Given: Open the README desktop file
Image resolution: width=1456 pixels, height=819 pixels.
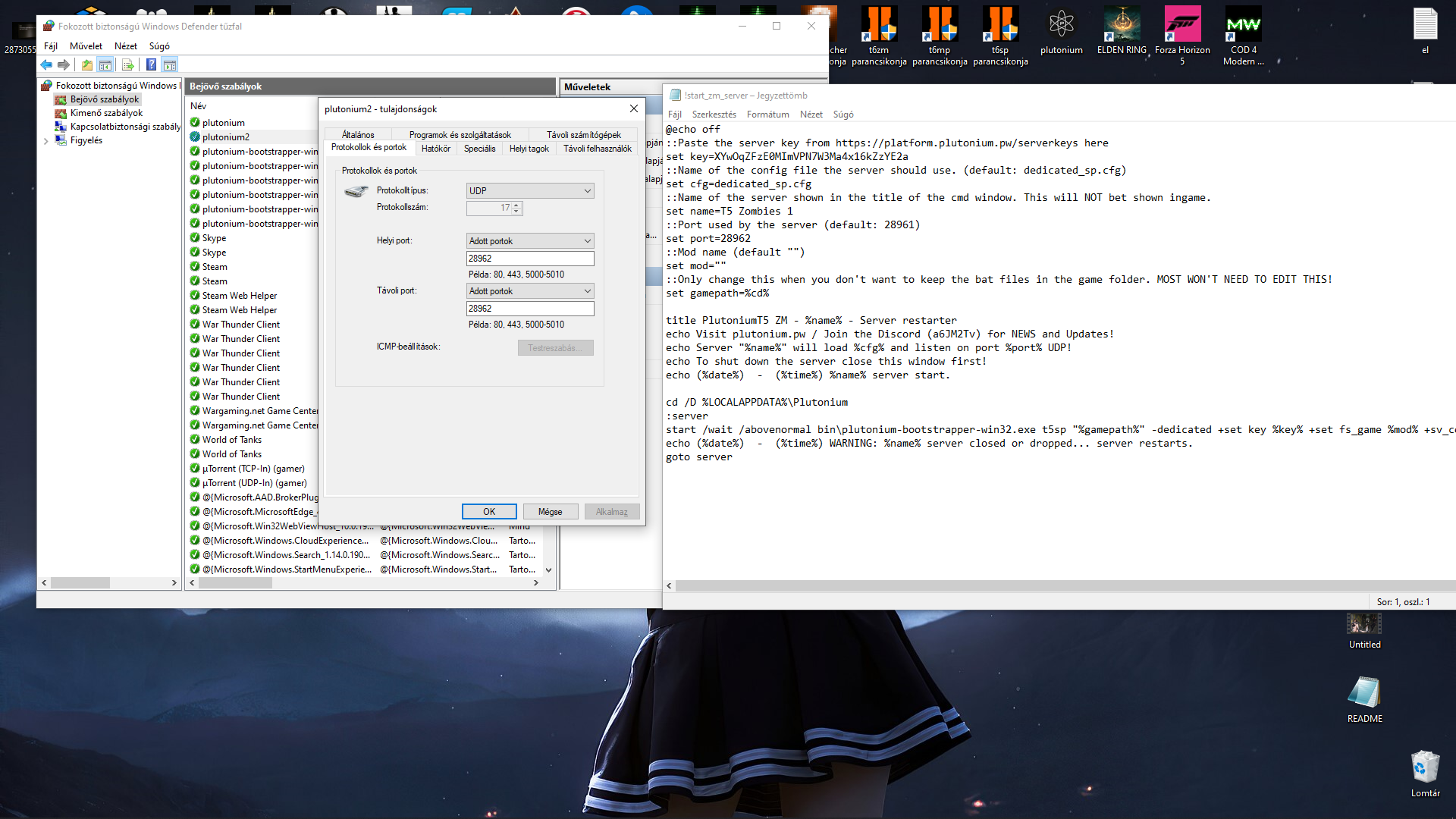Looking at the screenshot, I should coord(1364,699).
